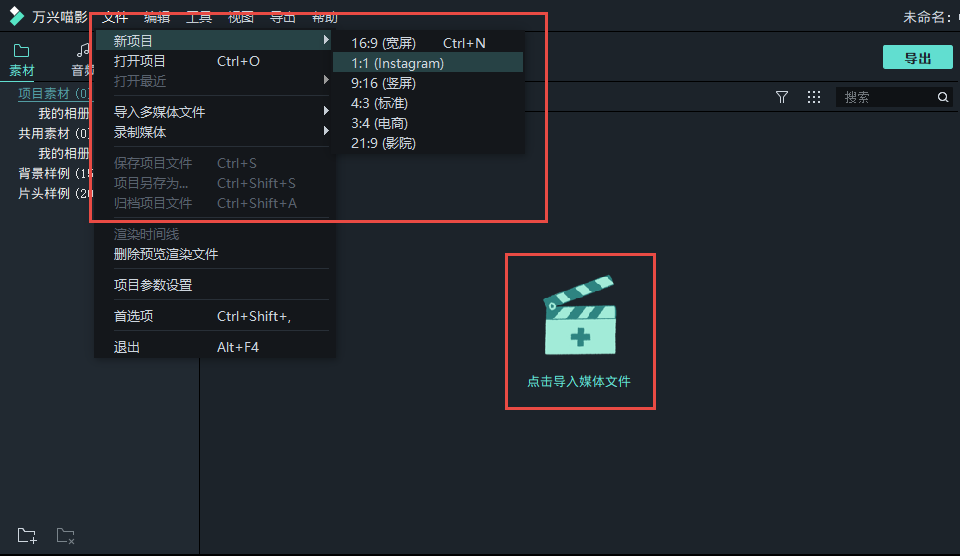Open the 素材 media tab
Viewport: 960px width, 556px height.
click(22, 60)
